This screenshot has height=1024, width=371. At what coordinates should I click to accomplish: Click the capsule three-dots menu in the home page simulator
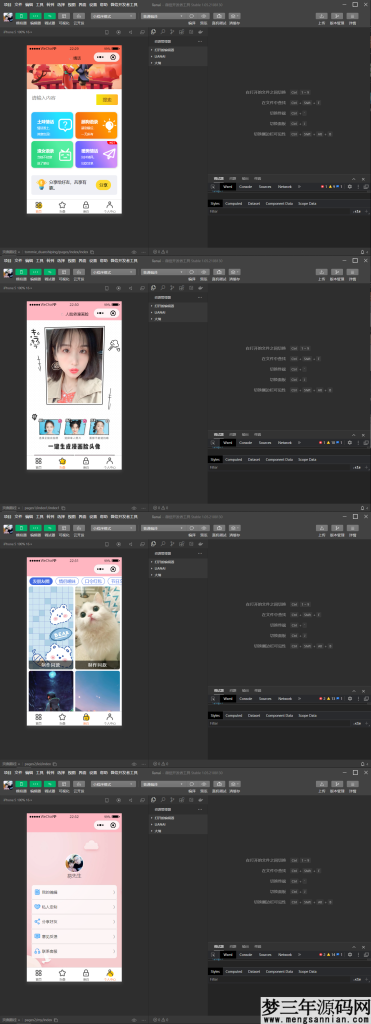click(100, 57)
